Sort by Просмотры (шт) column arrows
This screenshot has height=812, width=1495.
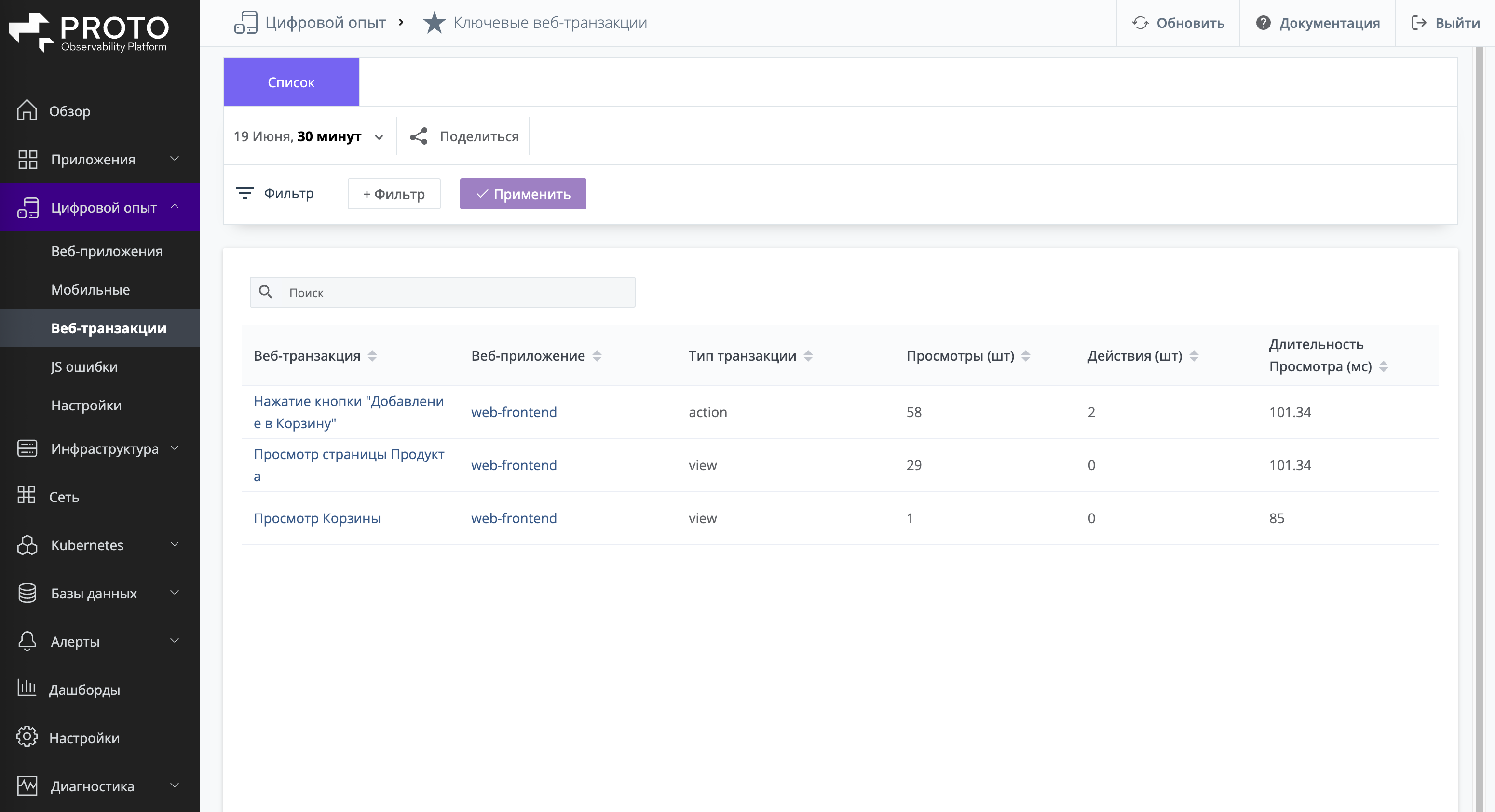click(x=1025, y=356)
